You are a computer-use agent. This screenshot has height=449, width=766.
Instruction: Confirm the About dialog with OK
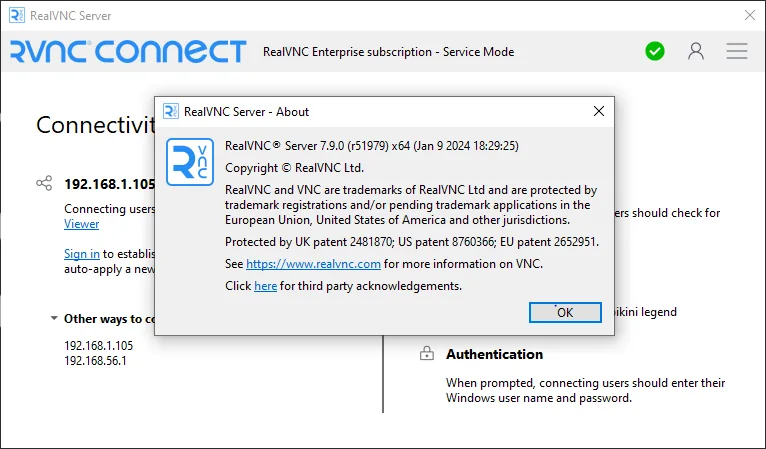click(565, 313)
